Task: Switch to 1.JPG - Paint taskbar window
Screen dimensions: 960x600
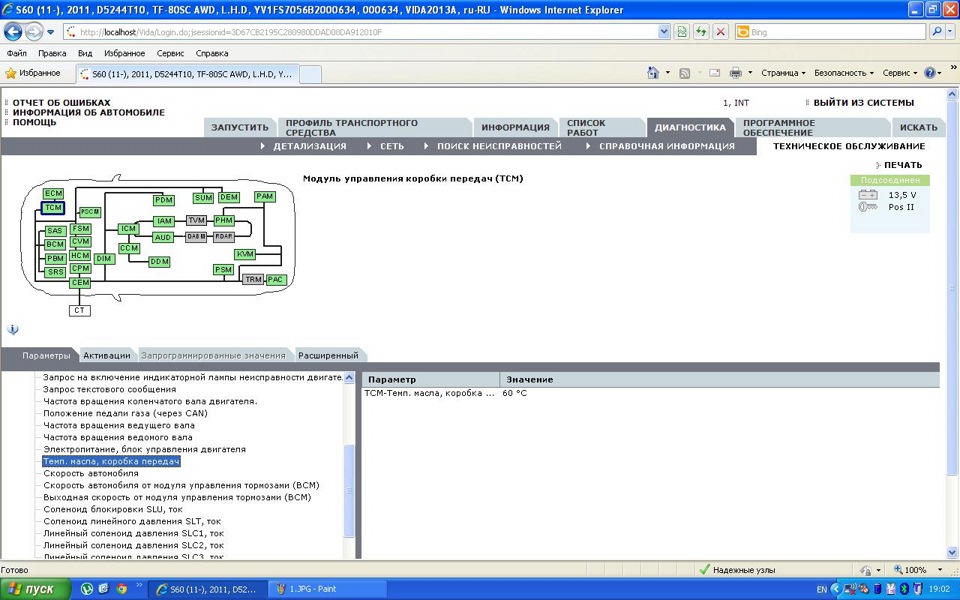Action: tap(327, 589)
